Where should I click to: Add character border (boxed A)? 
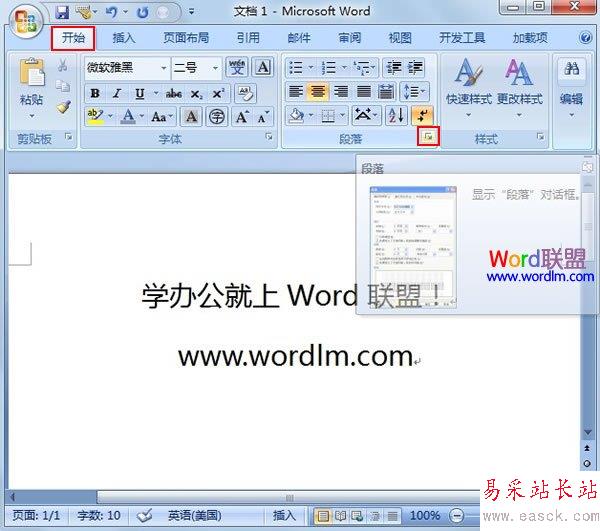pyautogui.click(x=262, y=68)
